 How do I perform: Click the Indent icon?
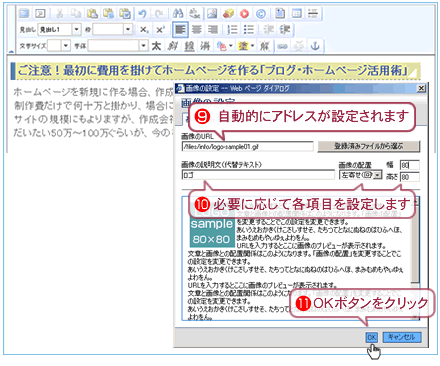tap(285, 30)
